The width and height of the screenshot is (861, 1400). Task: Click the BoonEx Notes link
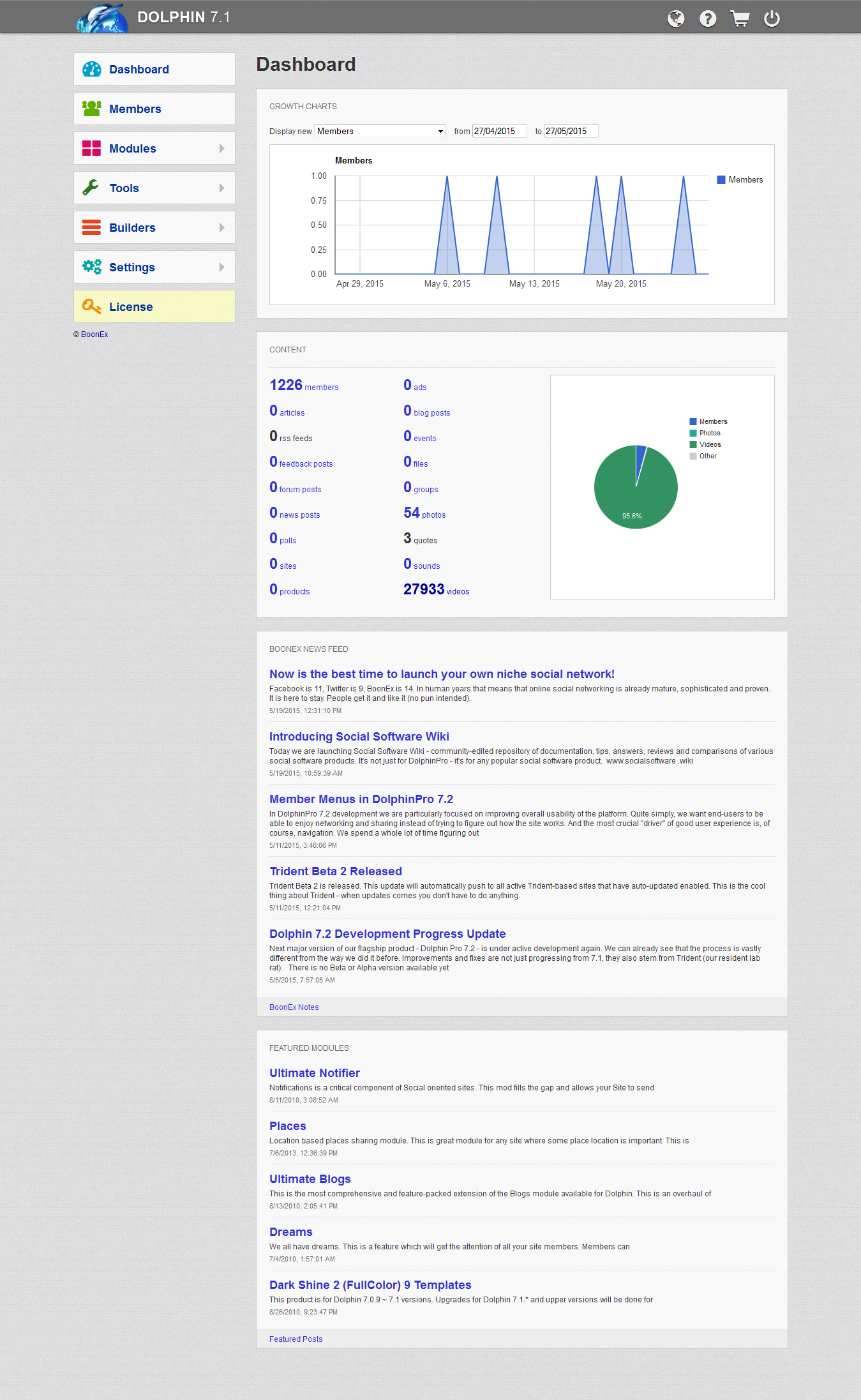point(294,1007)
